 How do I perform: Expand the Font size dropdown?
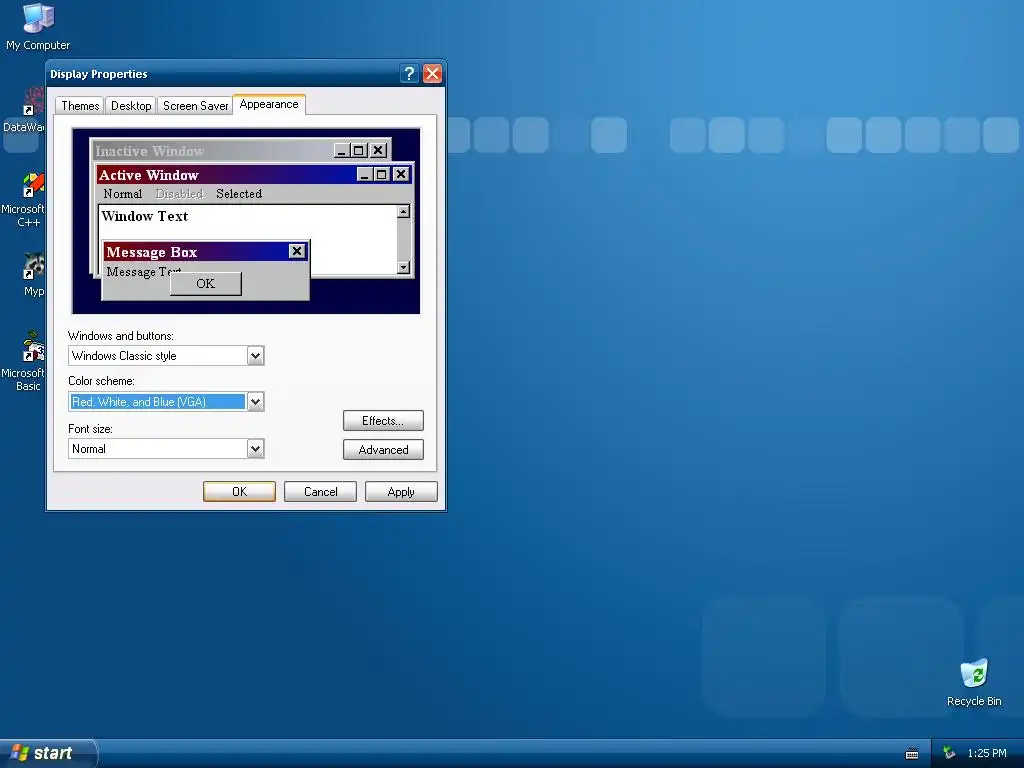pyautogui.click(x=255, y=449)
